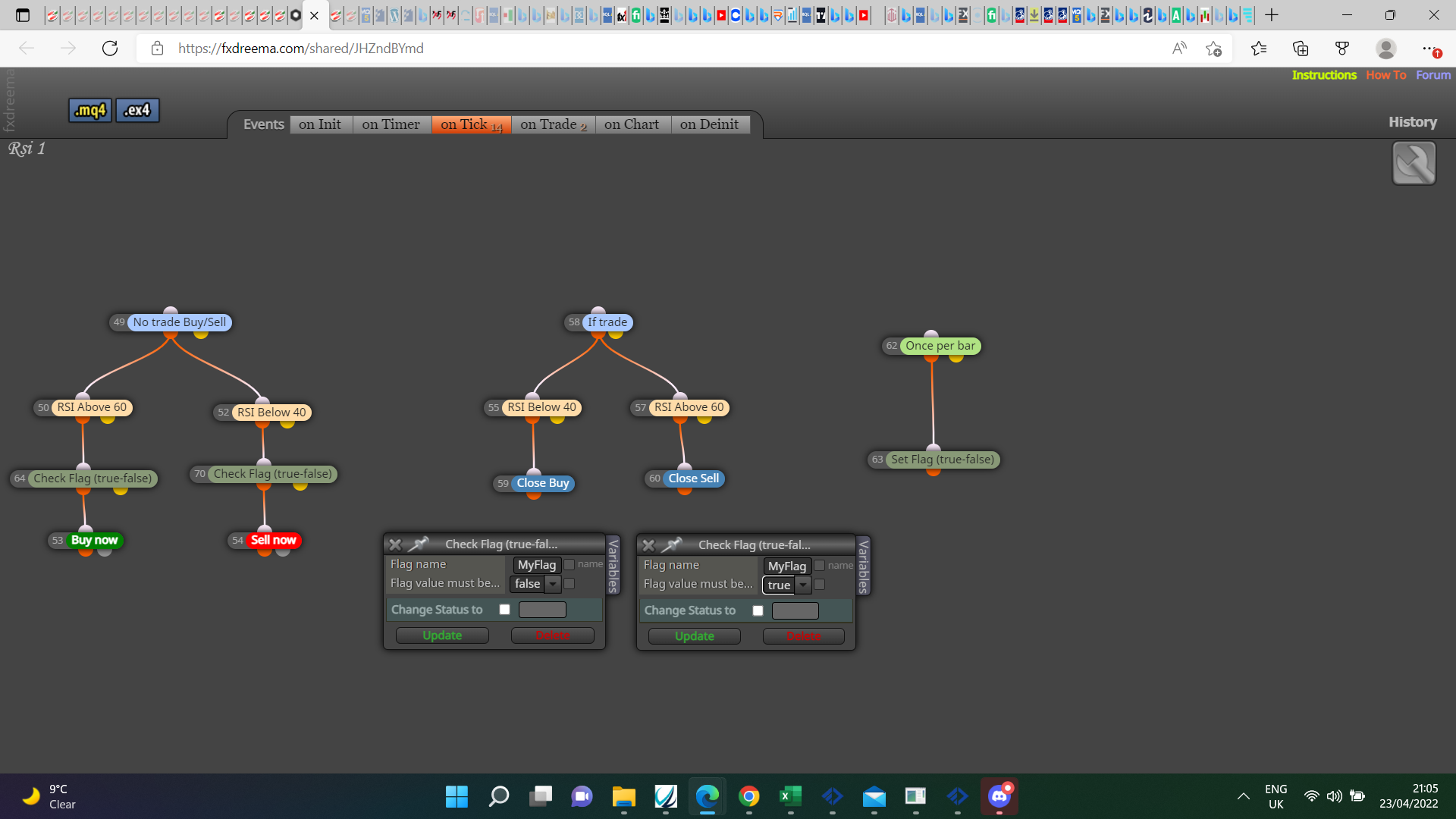Download the .mq4 source file

point(90,111)
